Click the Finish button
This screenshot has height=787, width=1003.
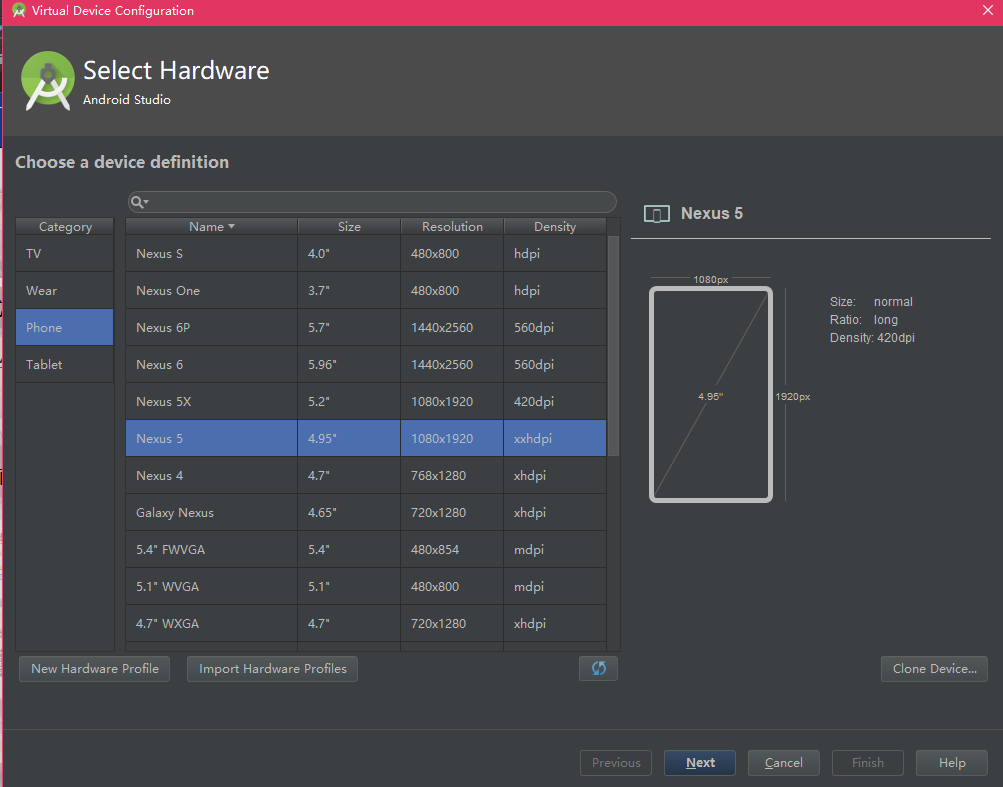click(x=867, y=763)
